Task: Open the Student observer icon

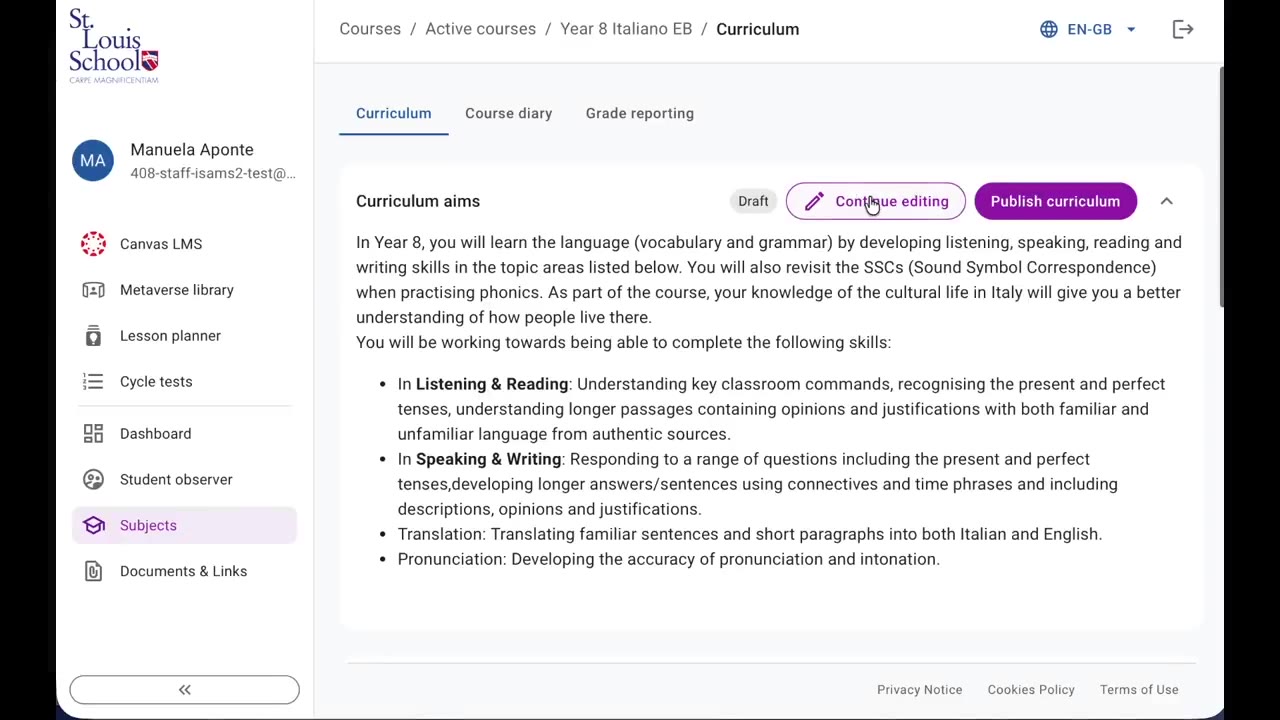Action: point(93,480)
